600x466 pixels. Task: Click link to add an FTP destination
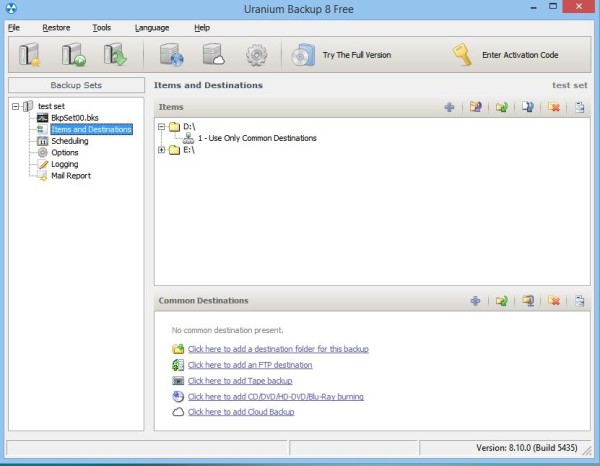[x=250, y=365]
